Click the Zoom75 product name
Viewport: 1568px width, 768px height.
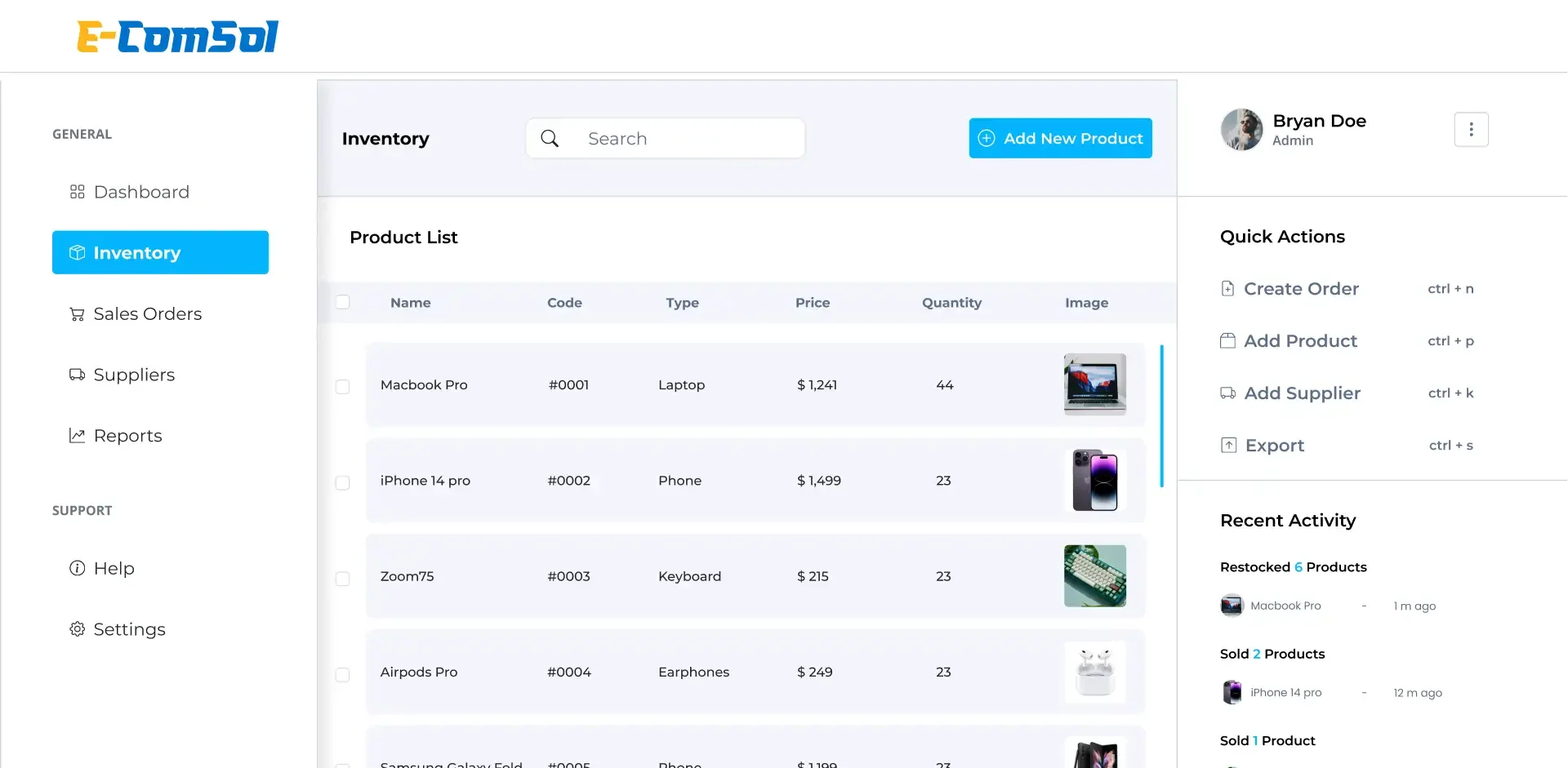[x=407, y=576]
